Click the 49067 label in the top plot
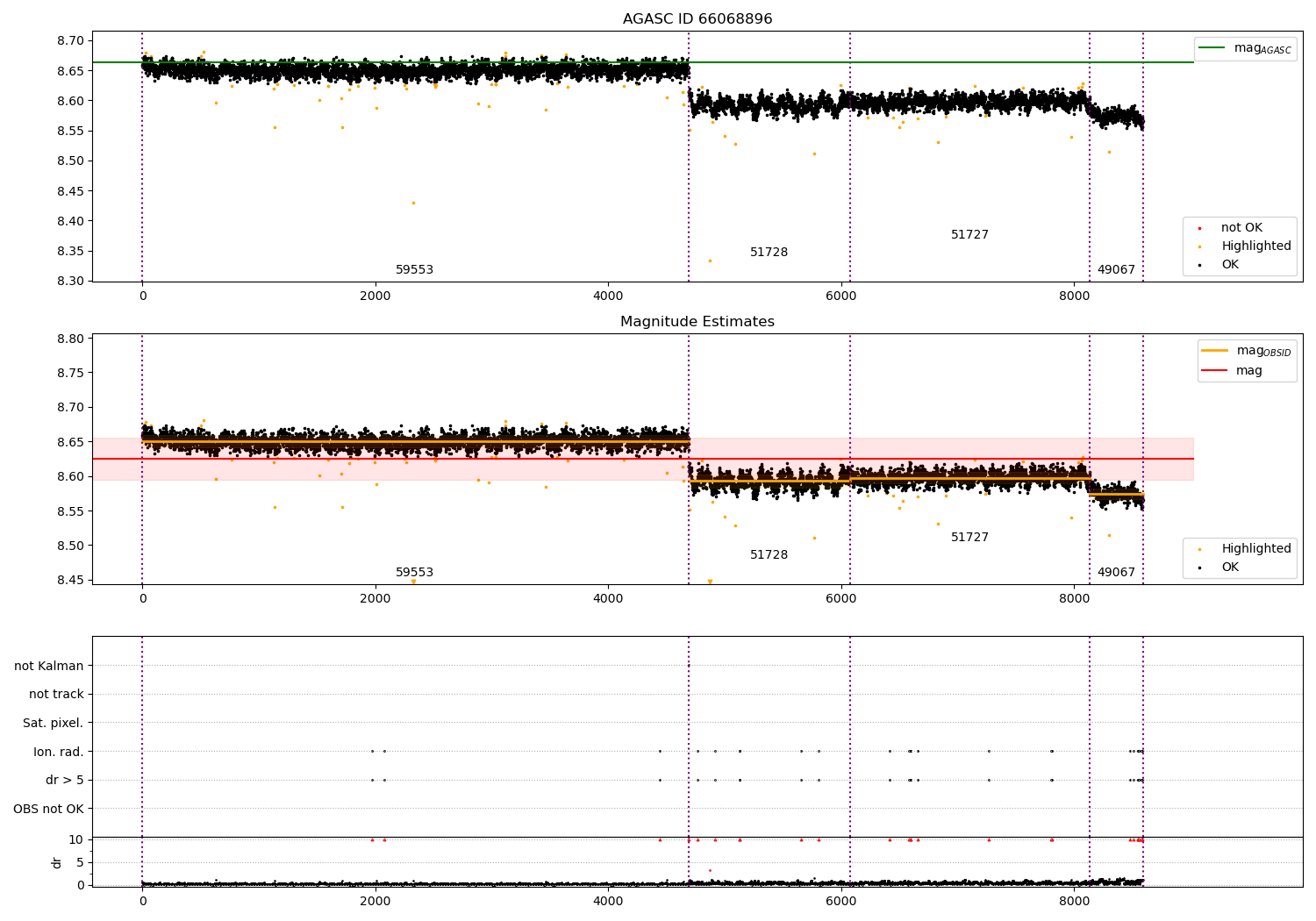This screenshot has height=921, width=1316. tap(1116, 270)
